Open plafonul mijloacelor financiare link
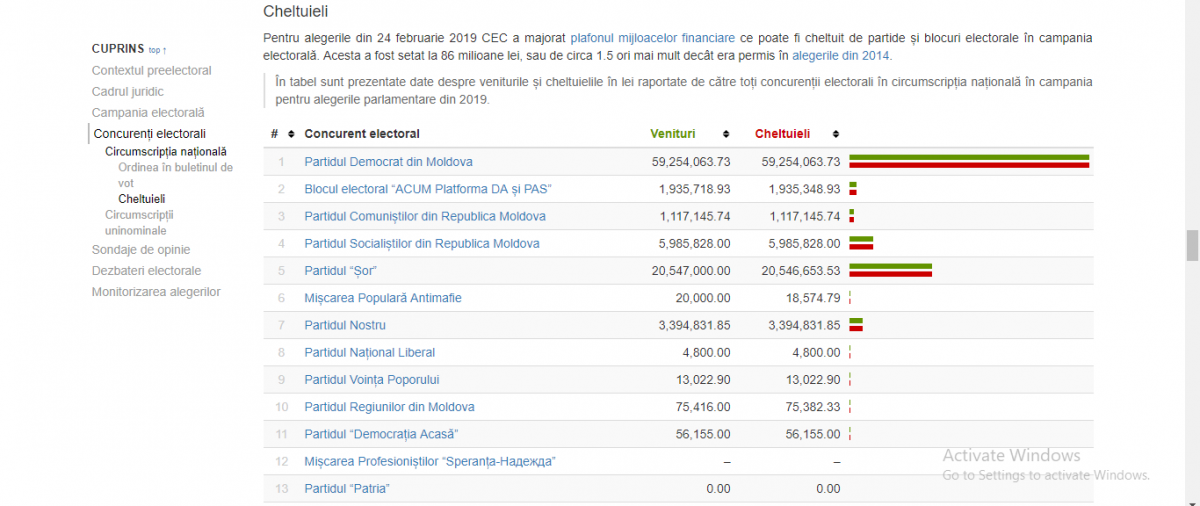This screenshot has width=1200, height=506. click(x=653, y=38)
